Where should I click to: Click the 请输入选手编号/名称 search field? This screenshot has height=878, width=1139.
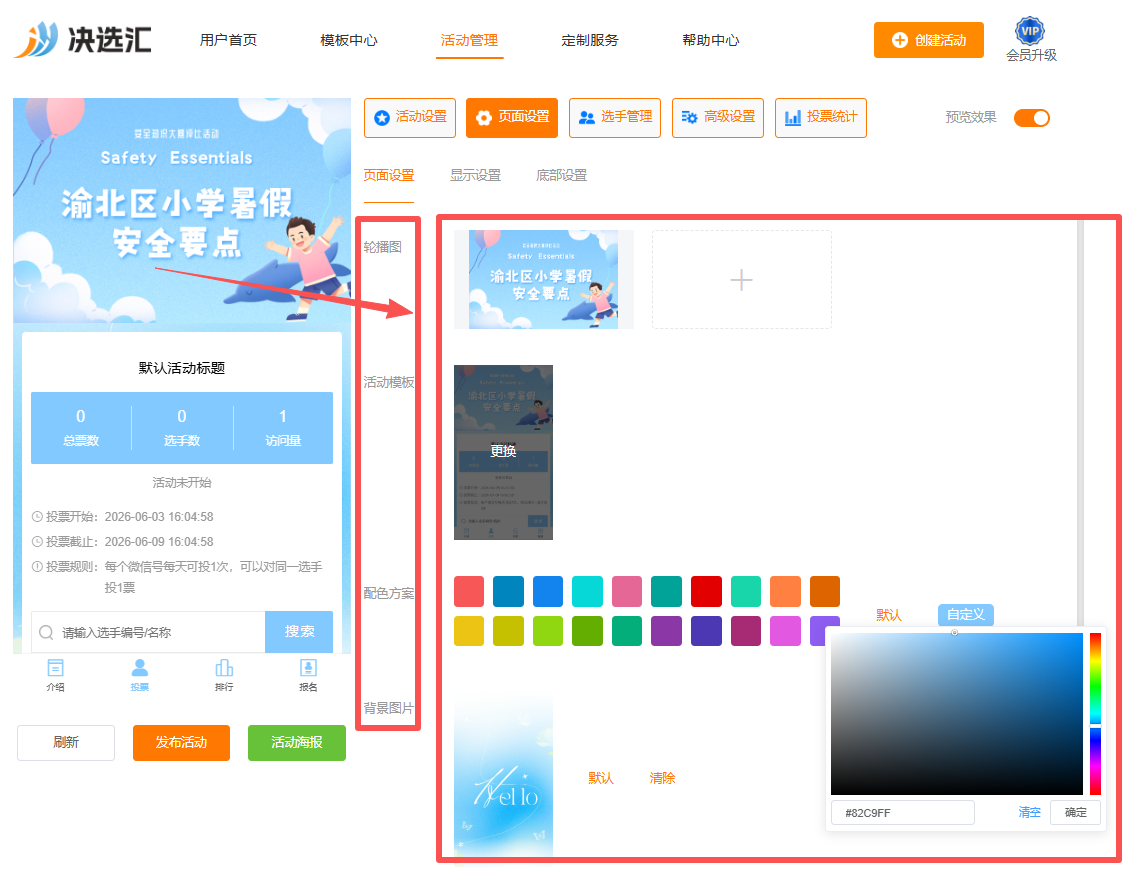coord(148,632)
